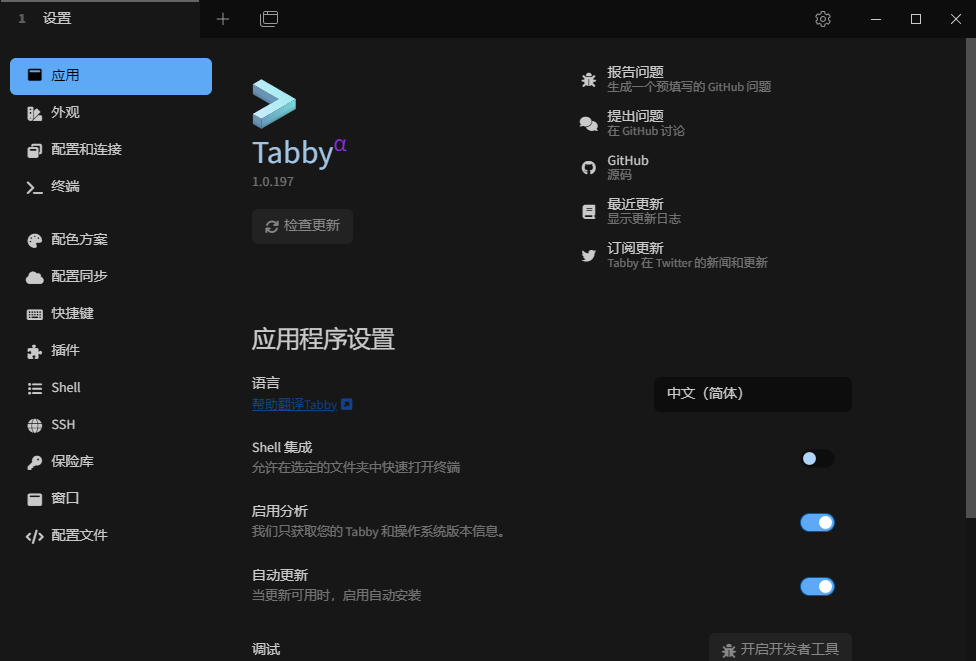Image resolution: width=976 pixels, height=661 pixels.
Task: Click the bug icon for 报告问题
Action: [588, 80]
